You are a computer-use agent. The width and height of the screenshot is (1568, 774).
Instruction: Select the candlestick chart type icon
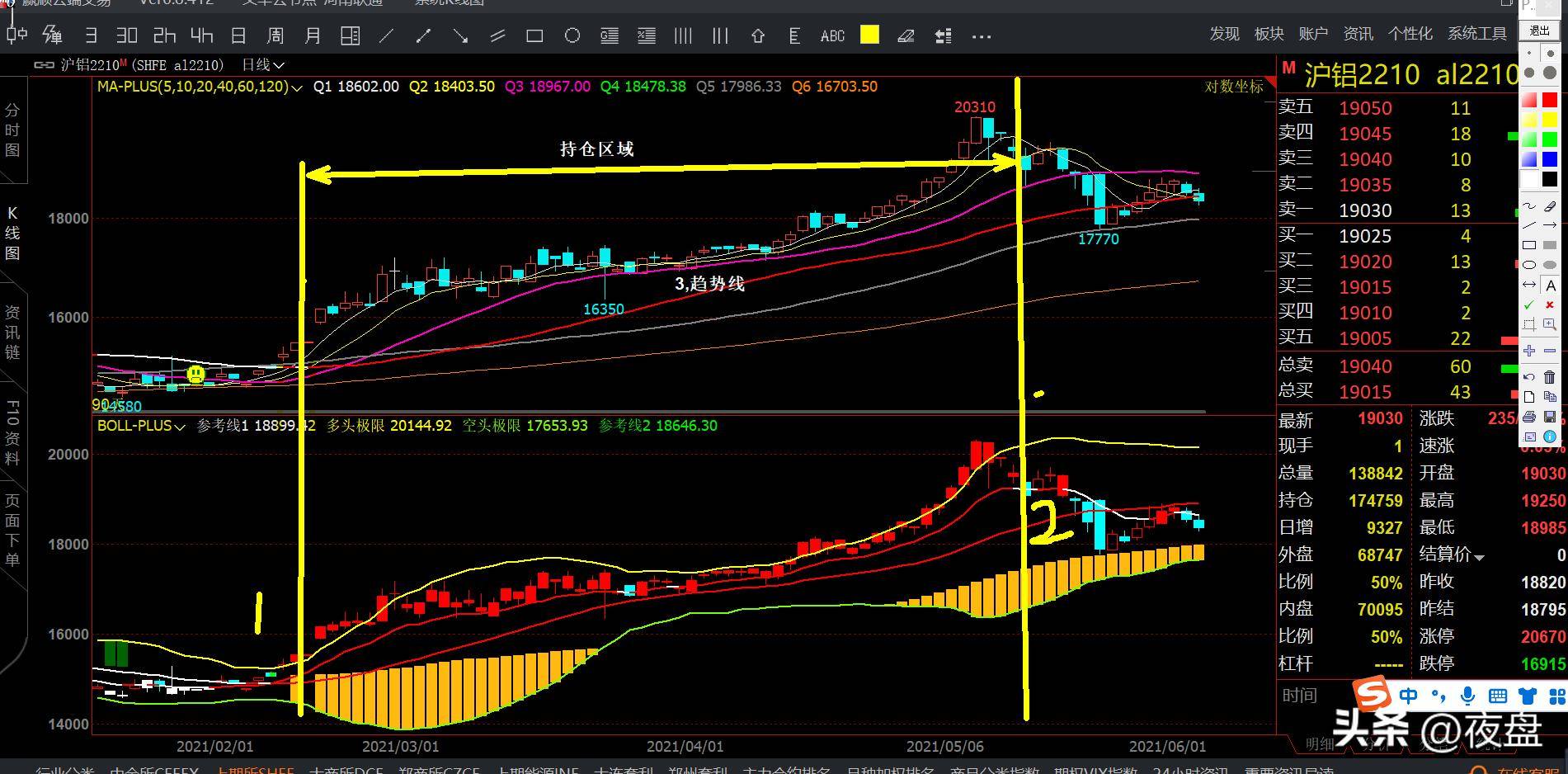coord(16,35)
